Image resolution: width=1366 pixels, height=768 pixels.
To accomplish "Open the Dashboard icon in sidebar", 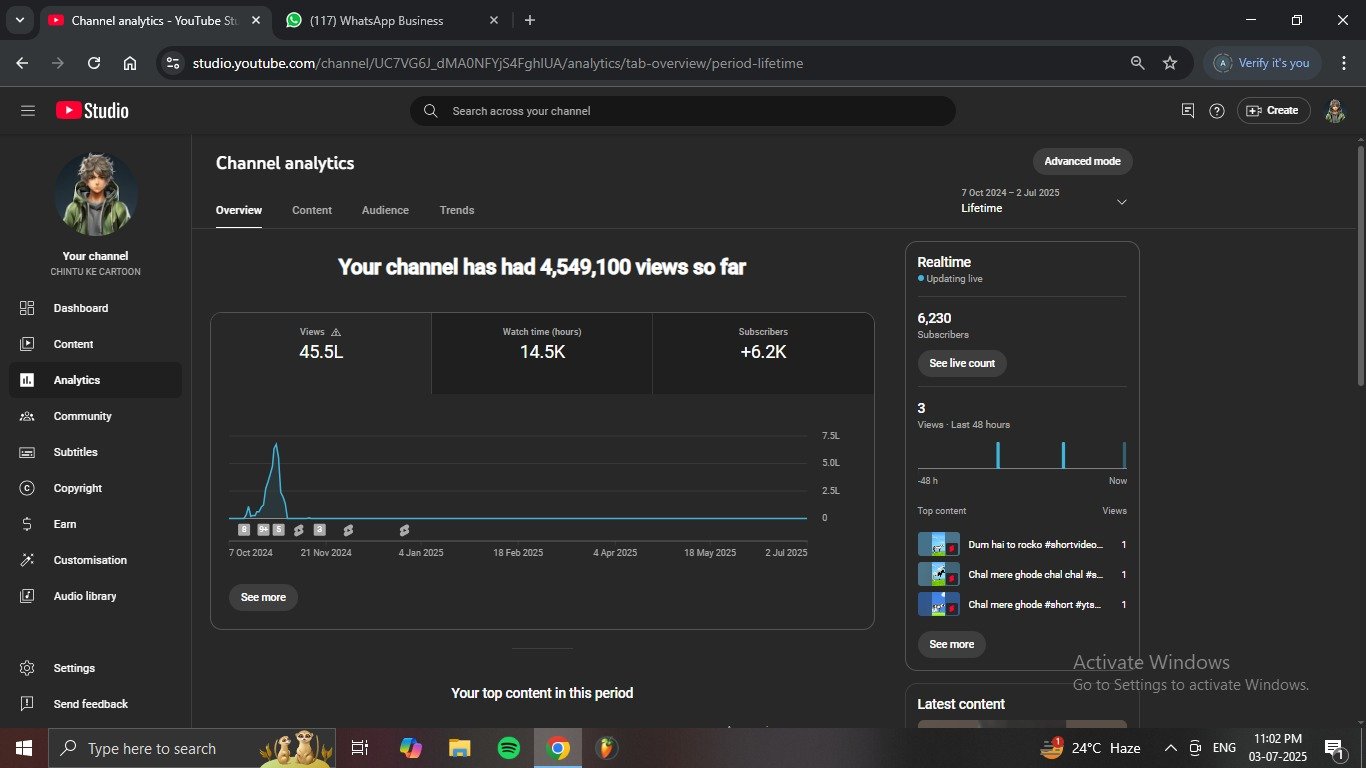I will [27, 308].
